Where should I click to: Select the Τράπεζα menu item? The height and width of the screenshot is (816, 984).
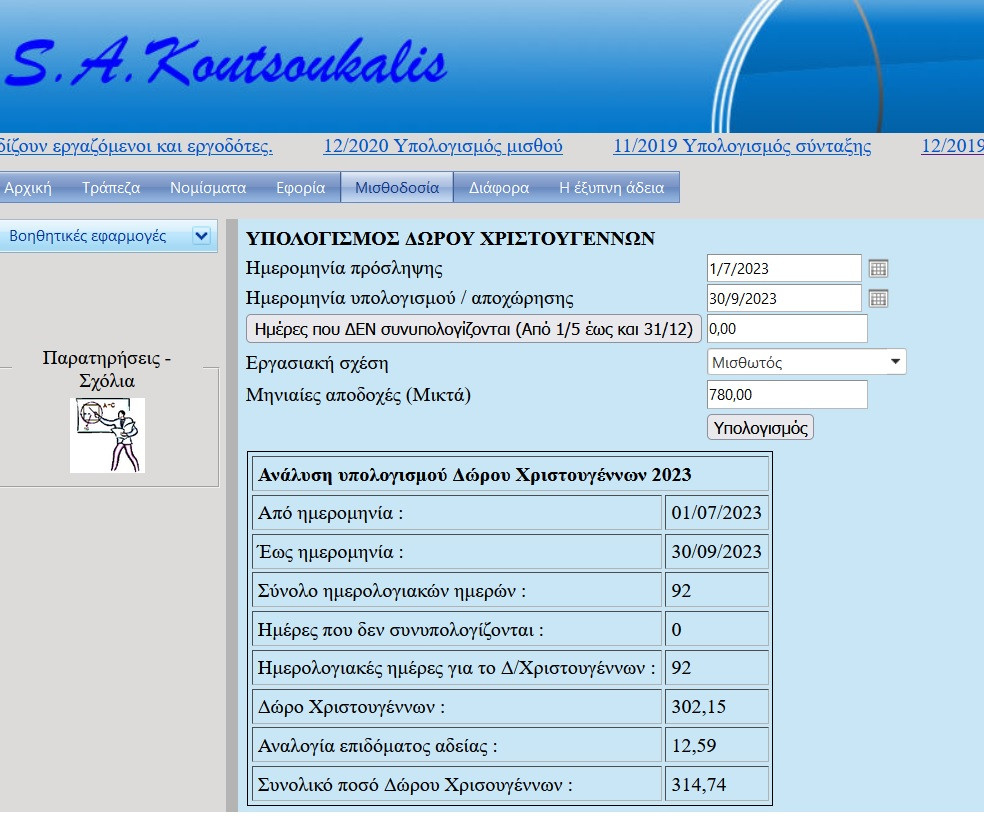pyautogui.click(x=110, y=187)
